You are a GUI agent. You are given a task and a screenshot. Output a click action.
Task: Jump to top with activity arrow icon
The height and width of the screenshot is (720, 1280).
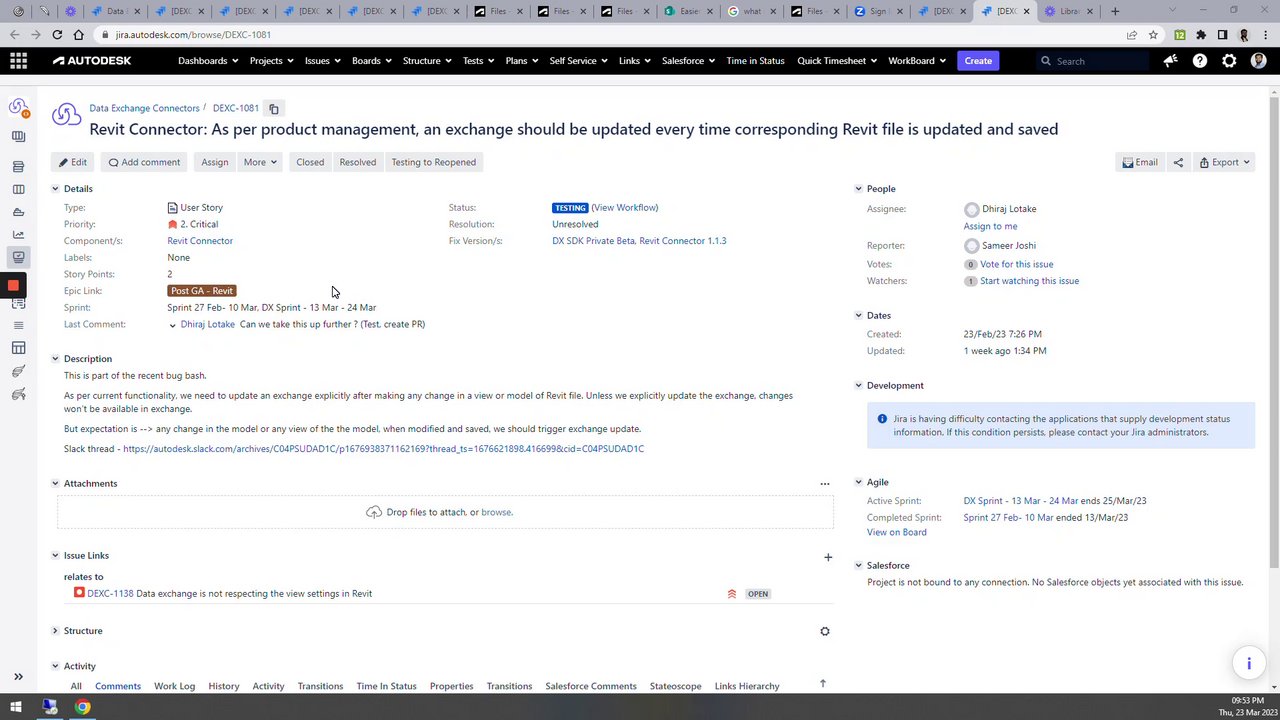pyautogui.click(x=823, y=683)
